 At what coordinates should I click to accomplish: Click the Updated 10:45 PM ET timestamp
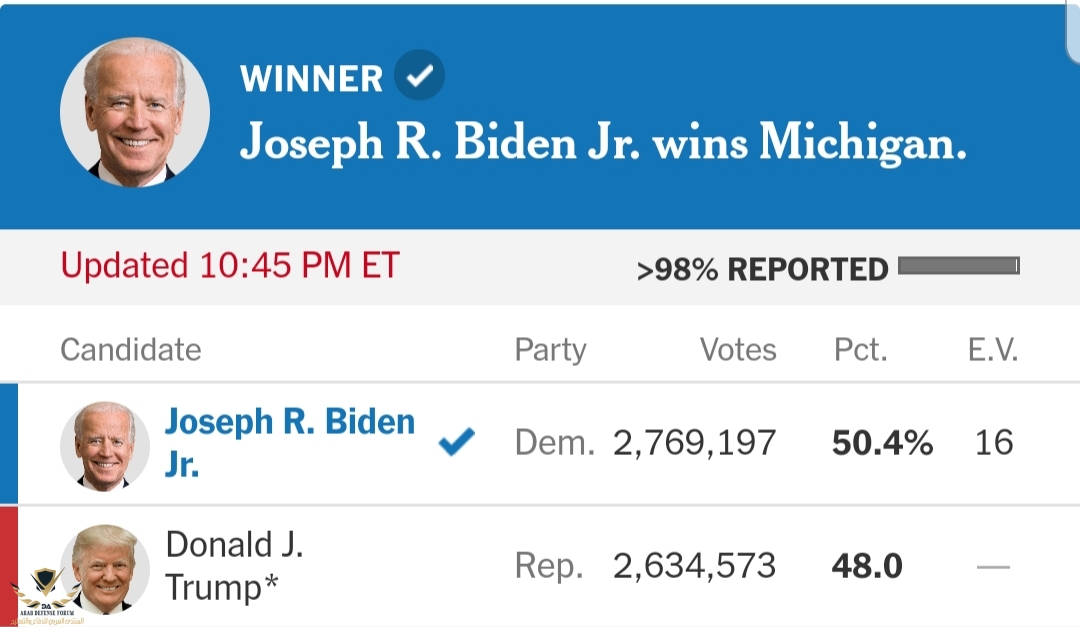point(230,266)
